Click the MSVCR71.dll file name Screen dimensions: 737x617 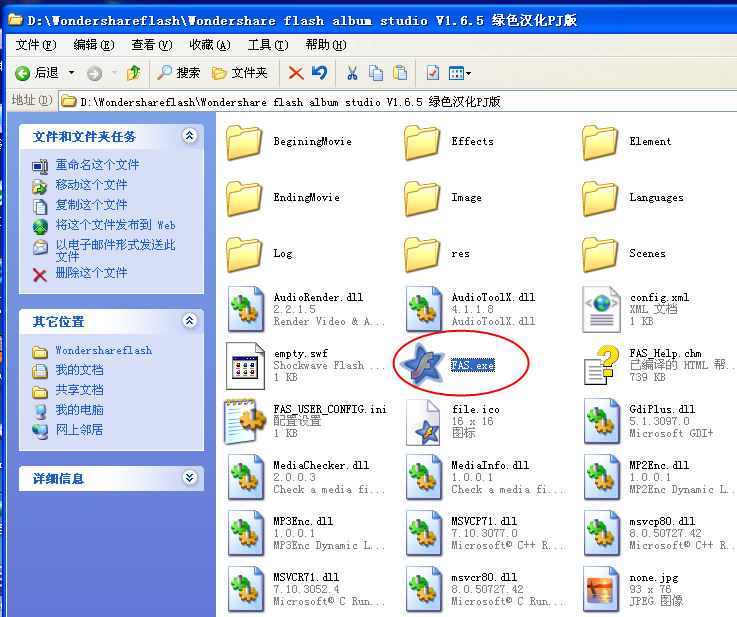[x=306, y=577]
